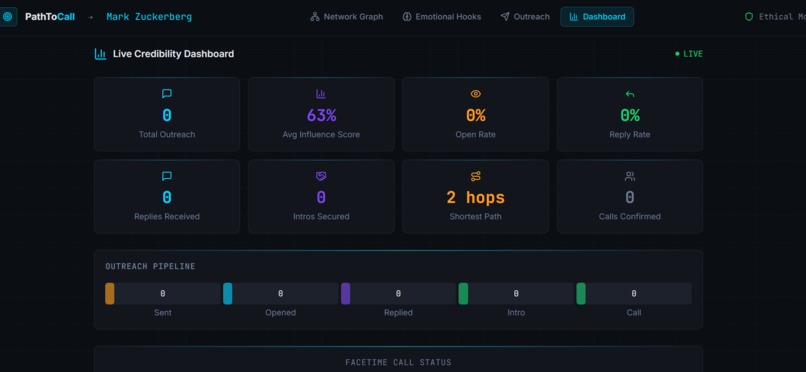The width and height of the screenshot is (806, 372).
Task: Click the Outreach paper plane icon
Action: click(505, 17)
